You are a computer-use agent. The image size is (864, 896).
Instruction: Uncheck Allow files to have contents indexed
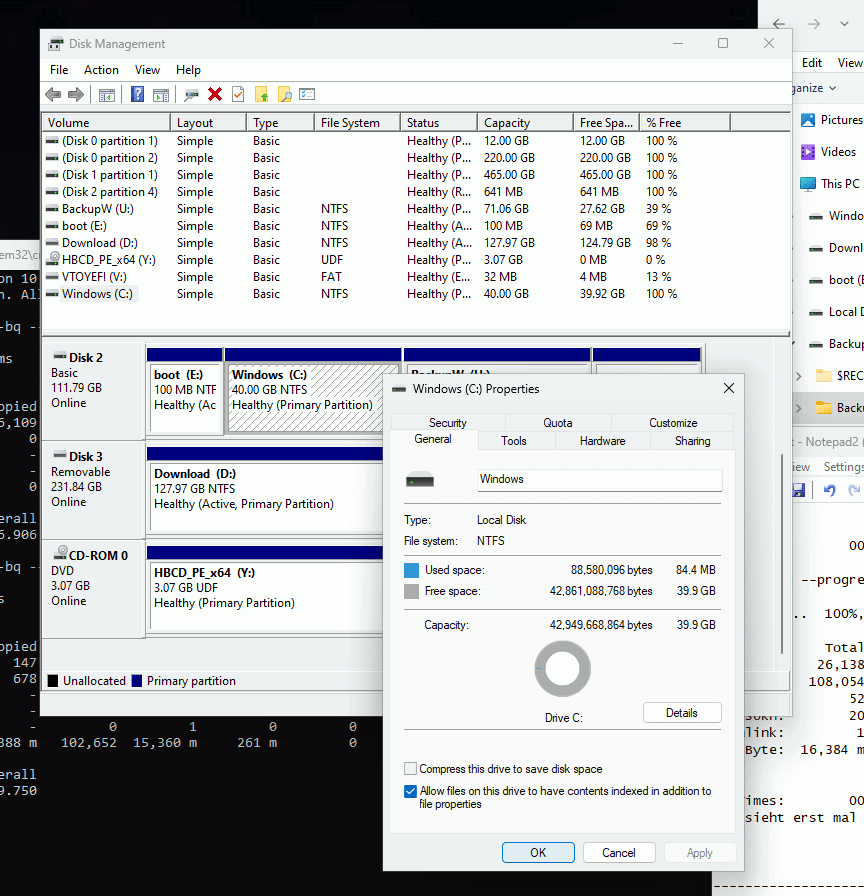tap(410, 791)
